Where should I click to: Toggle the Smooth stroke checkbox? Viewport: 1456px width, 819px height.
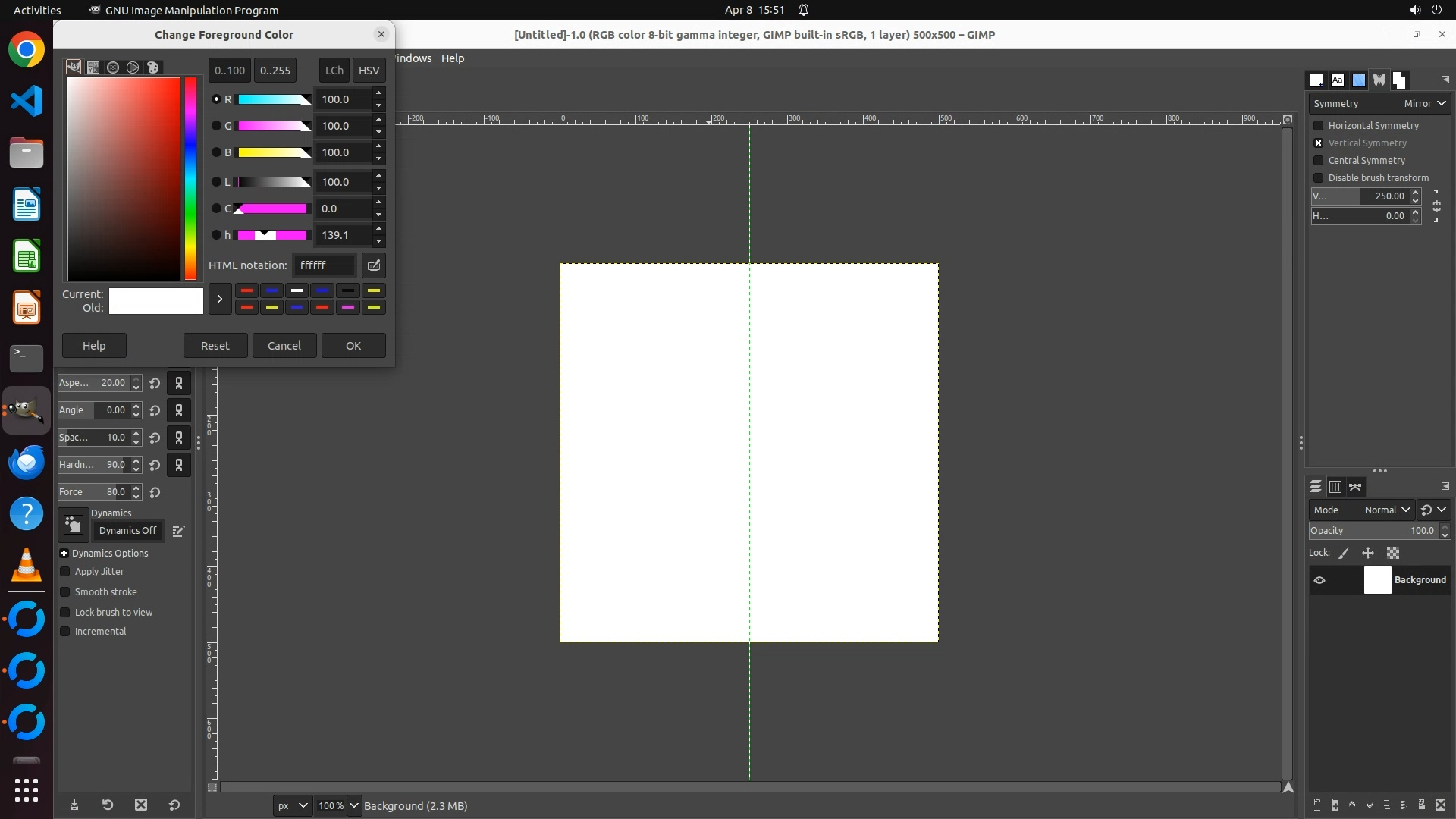(x=65, y=592)
